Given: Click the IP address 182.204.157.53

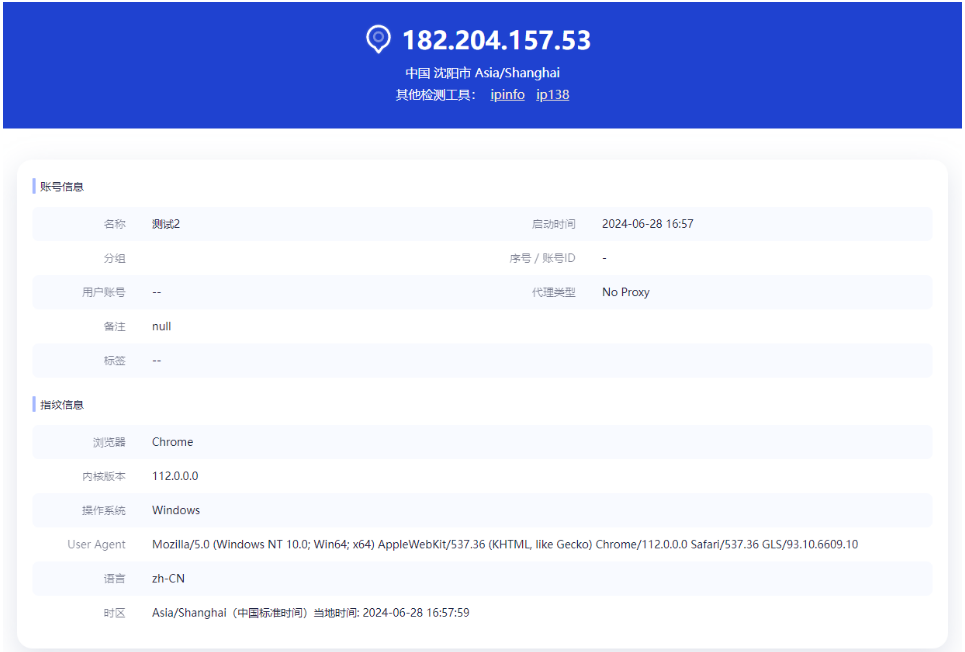Looking at the screenshot, I should click(496, 40).
